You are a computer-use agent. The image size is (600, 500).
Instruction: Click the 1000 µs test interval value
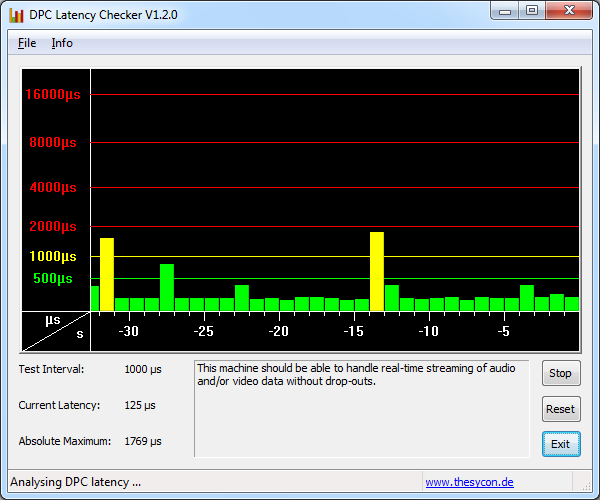click(x=143, y=369)
